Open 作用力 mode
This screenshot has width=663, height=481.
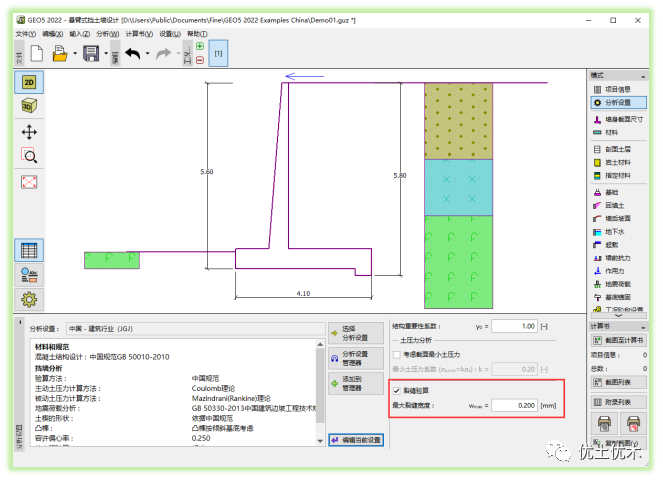(618, 271)
